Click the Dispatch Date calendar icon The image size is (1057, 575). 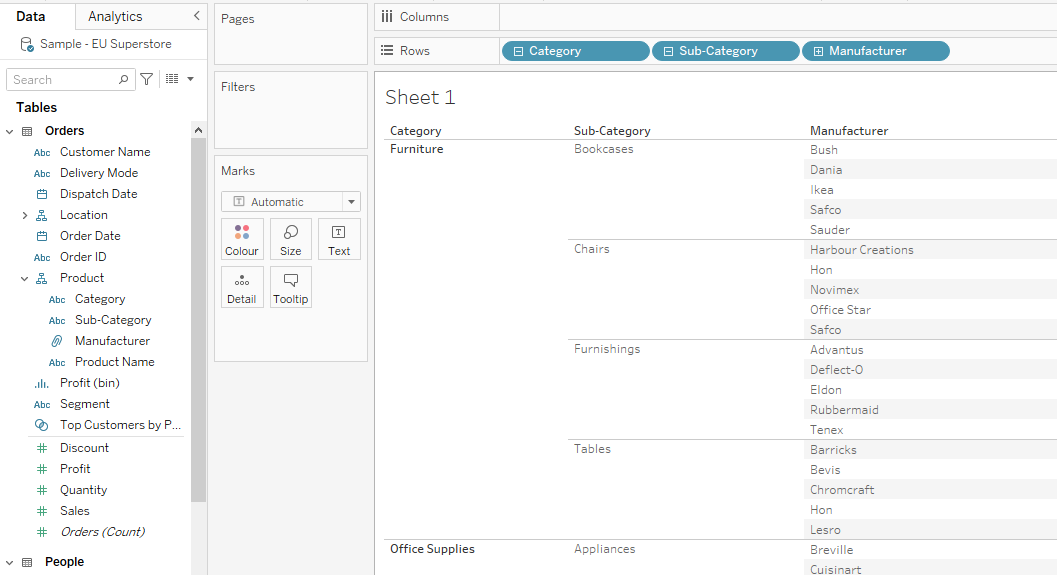pyautogui.click(x=42, y=194)
